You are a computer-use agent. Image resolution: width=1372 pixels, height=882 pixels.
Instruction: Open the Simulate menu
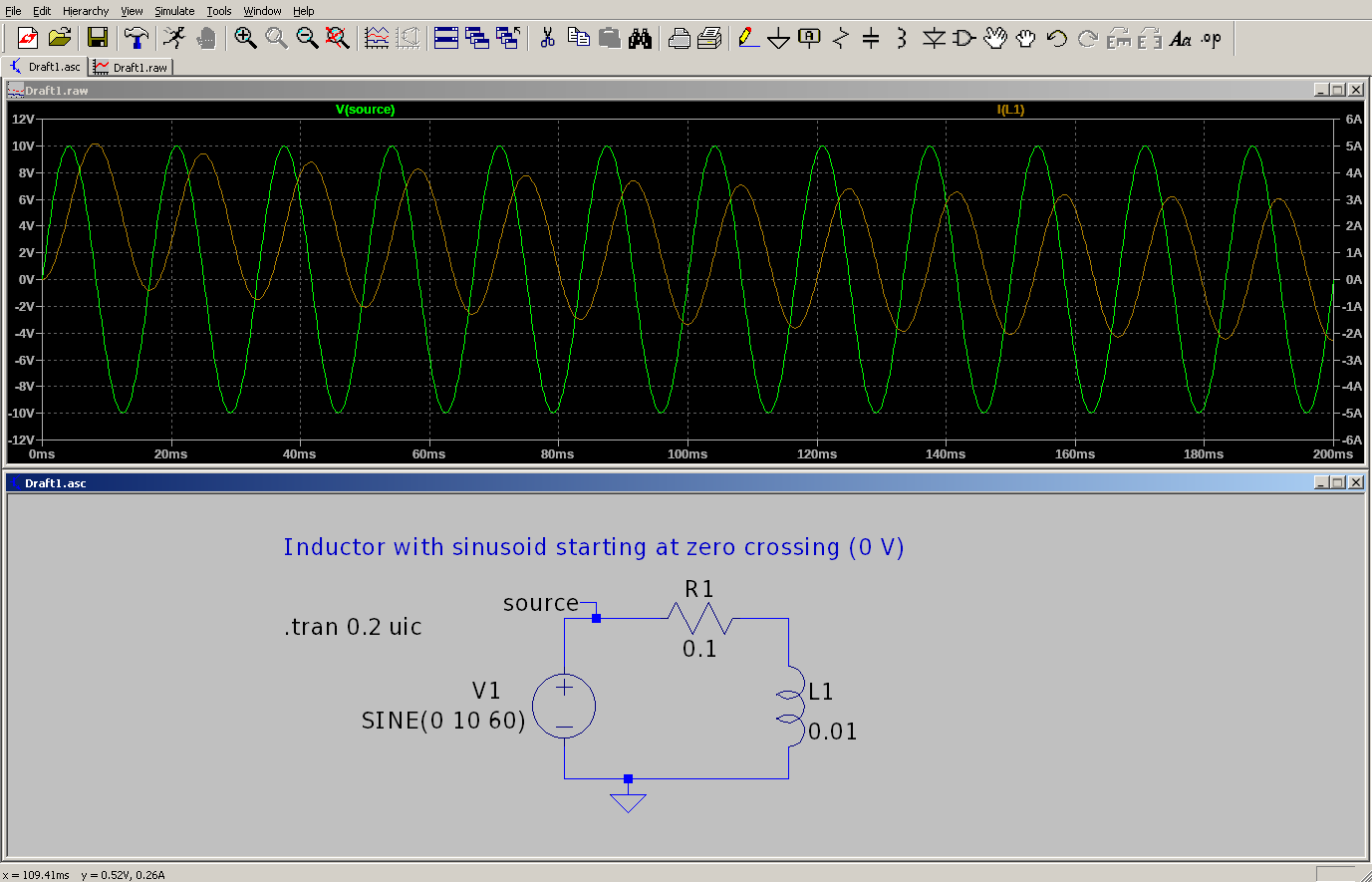174,11
